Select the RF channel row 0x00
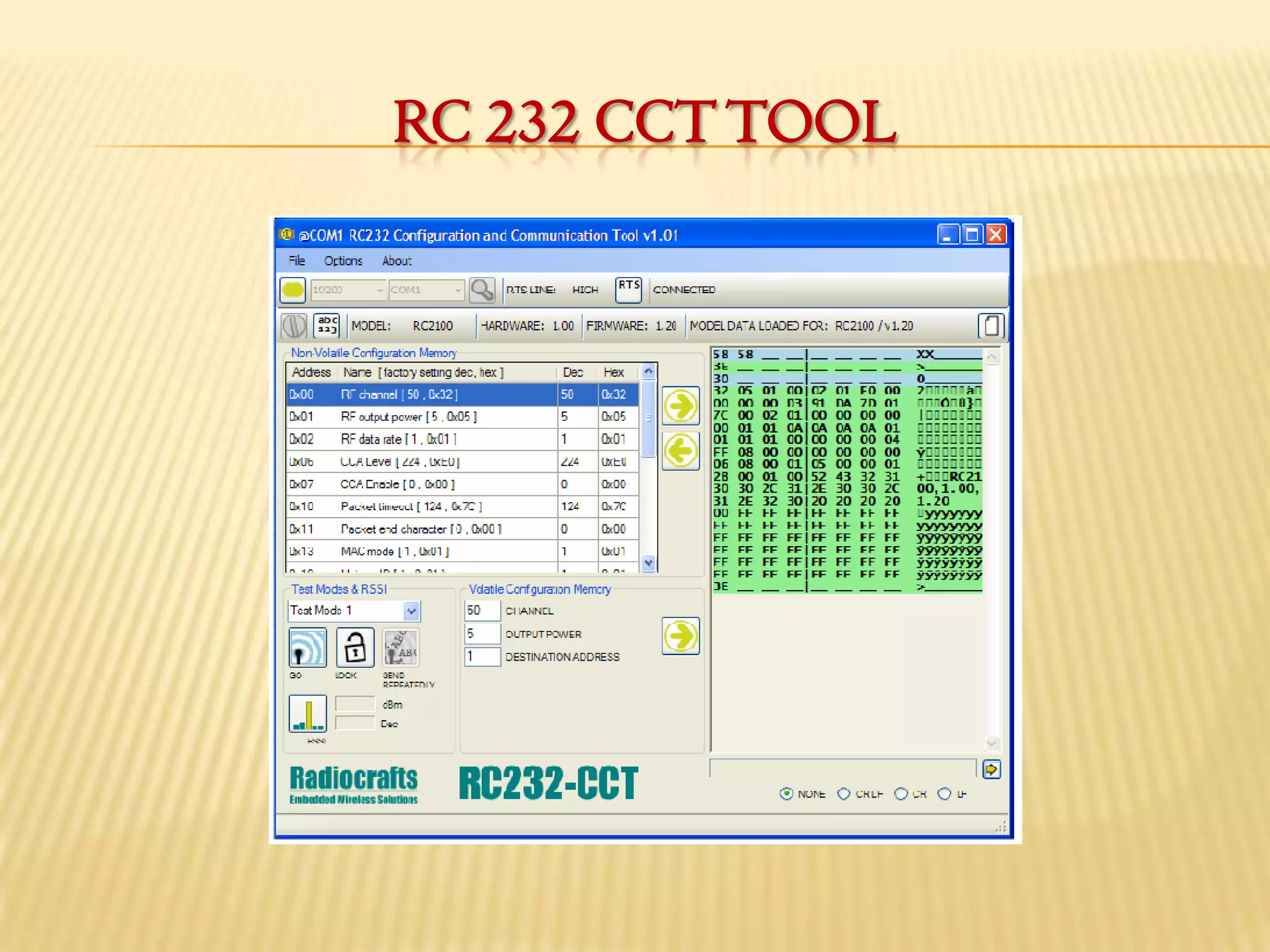This screenshot has height=952, width=1270. [463, 394]
